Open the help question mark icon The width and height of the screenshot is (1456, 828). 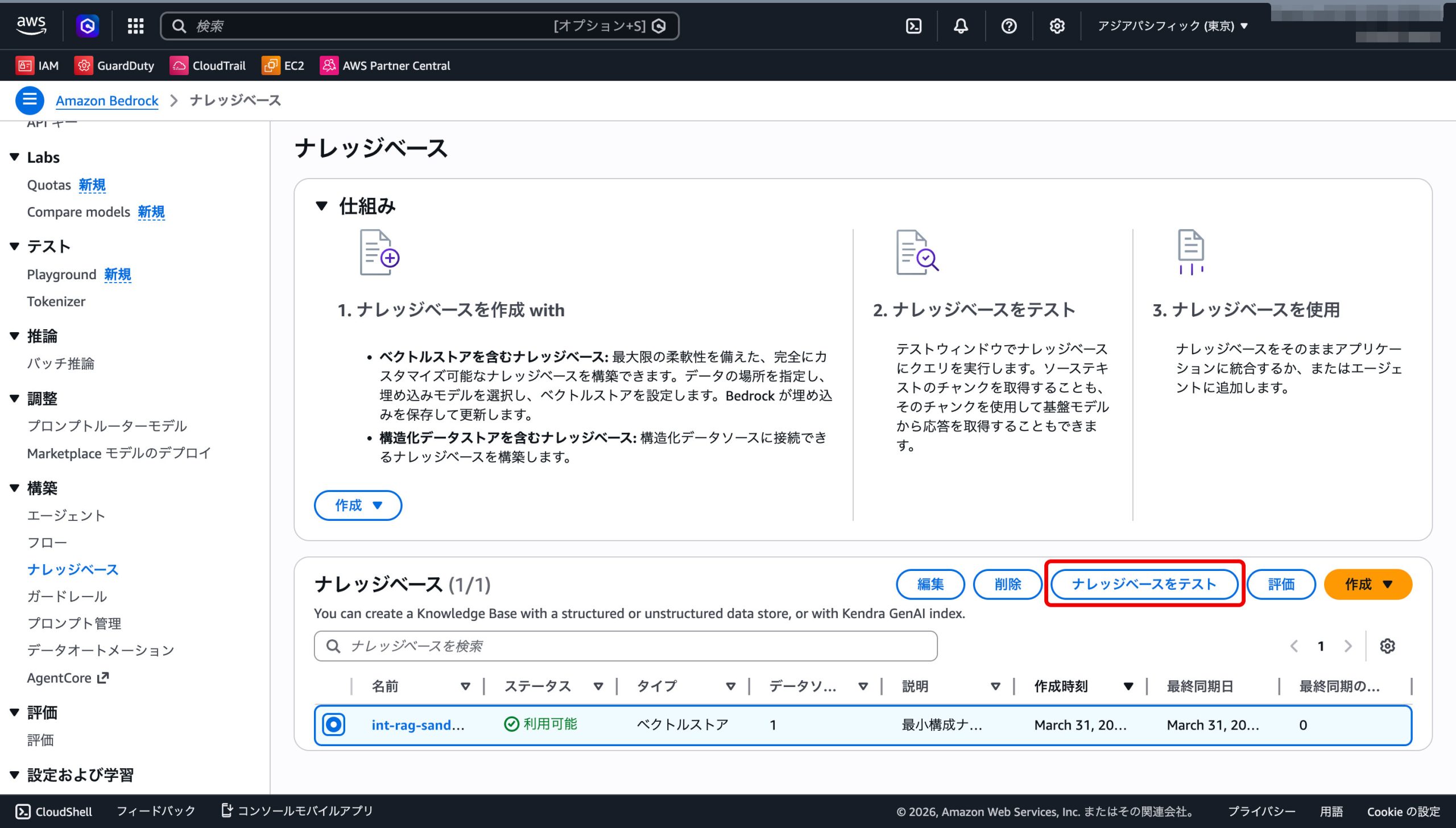1008,26
